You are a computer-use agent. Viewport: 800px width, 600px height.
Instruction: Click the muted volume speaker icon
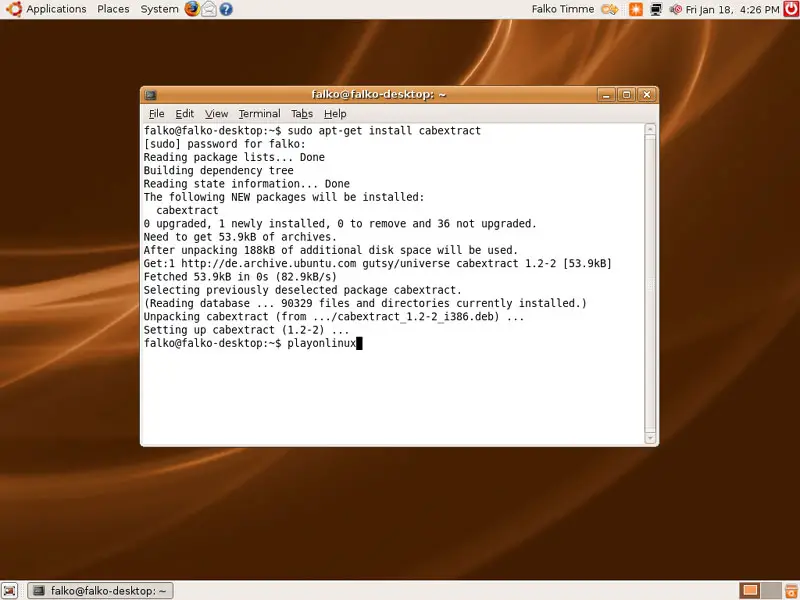pos(676,9)
